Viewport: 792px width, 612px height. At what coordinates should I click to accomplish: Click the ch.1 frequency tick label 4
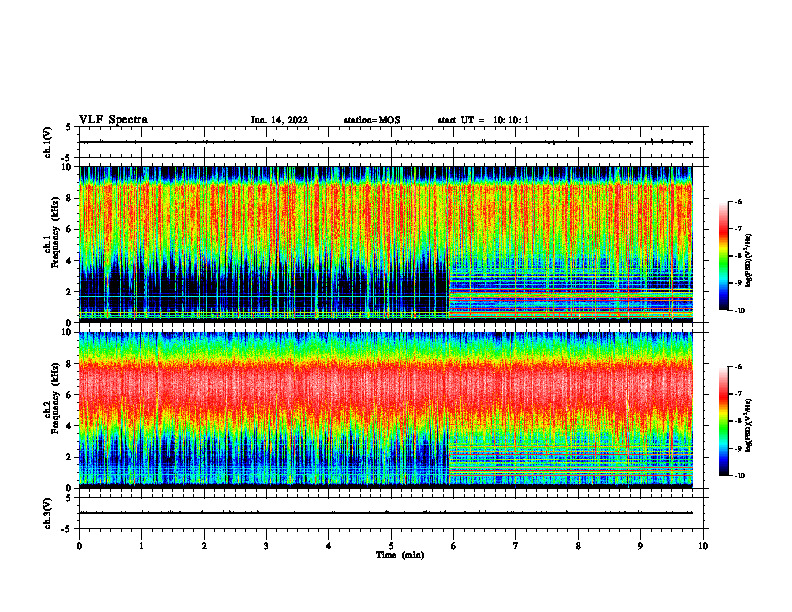tap(69, 261)
